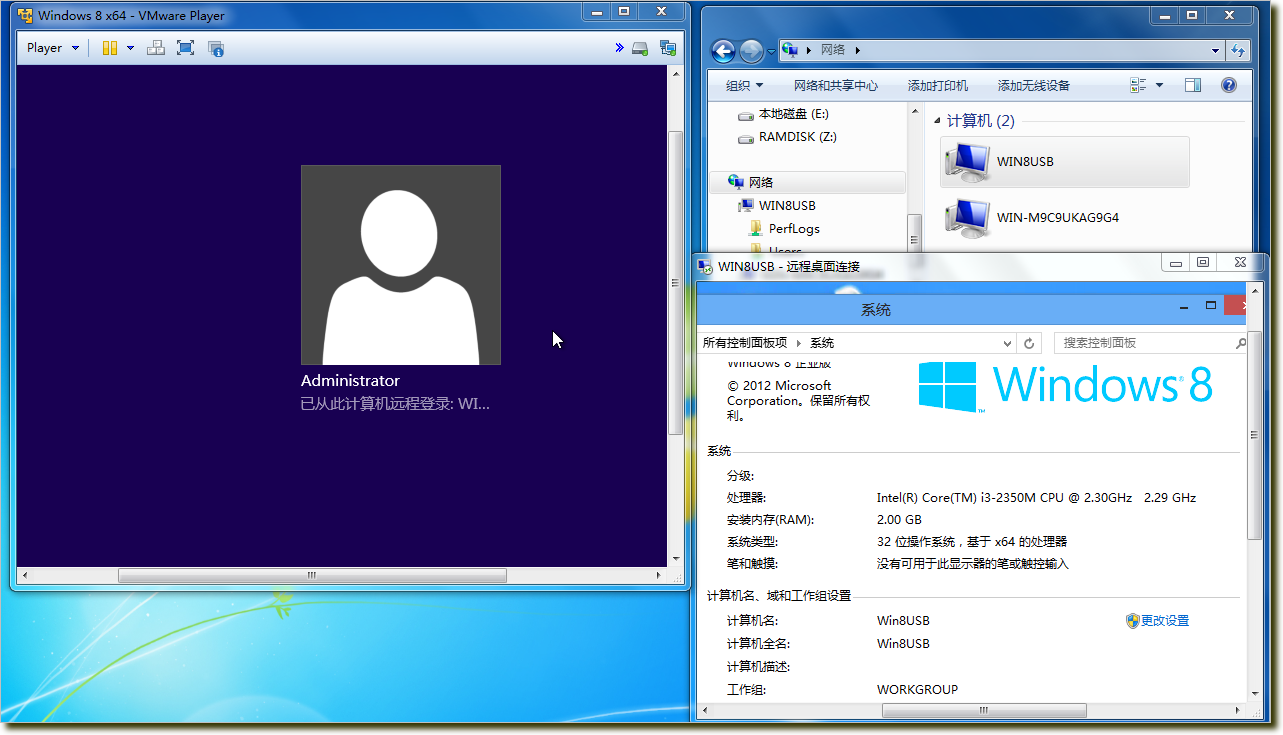Click the 2.00 GB installed memory value
Image resolution: width=1283 pixels, height=735 pixels.
[899, 520]
